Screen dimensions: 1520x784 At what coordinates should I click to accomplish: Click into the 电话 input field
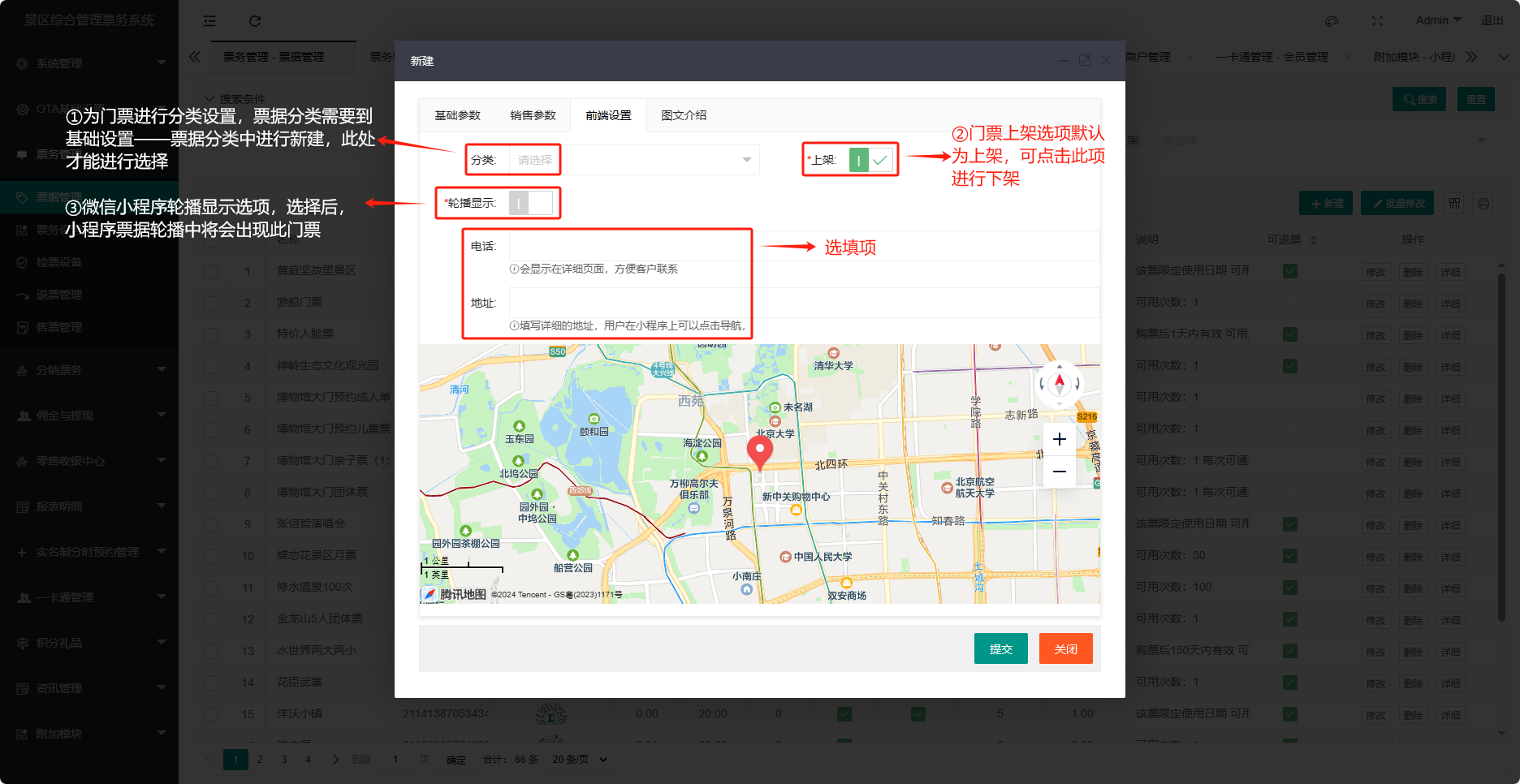pyautogui.click(x=804, y=246)
